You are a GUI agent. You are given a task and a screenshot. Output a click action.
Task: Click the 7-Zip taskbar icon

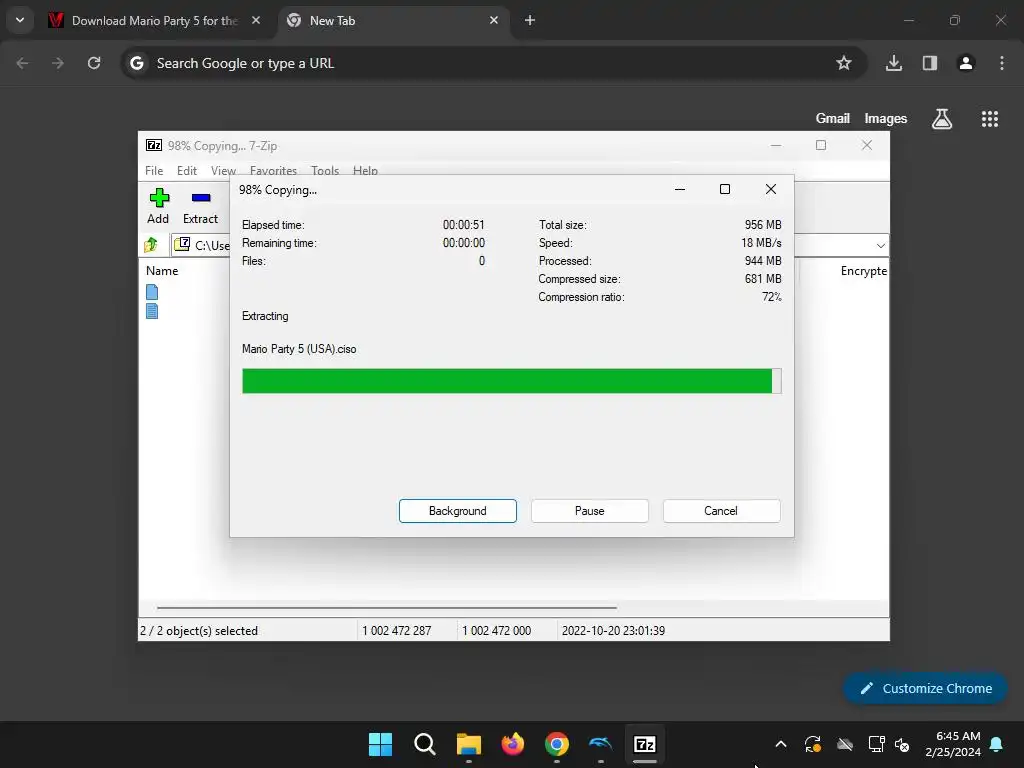pos(645,744)
